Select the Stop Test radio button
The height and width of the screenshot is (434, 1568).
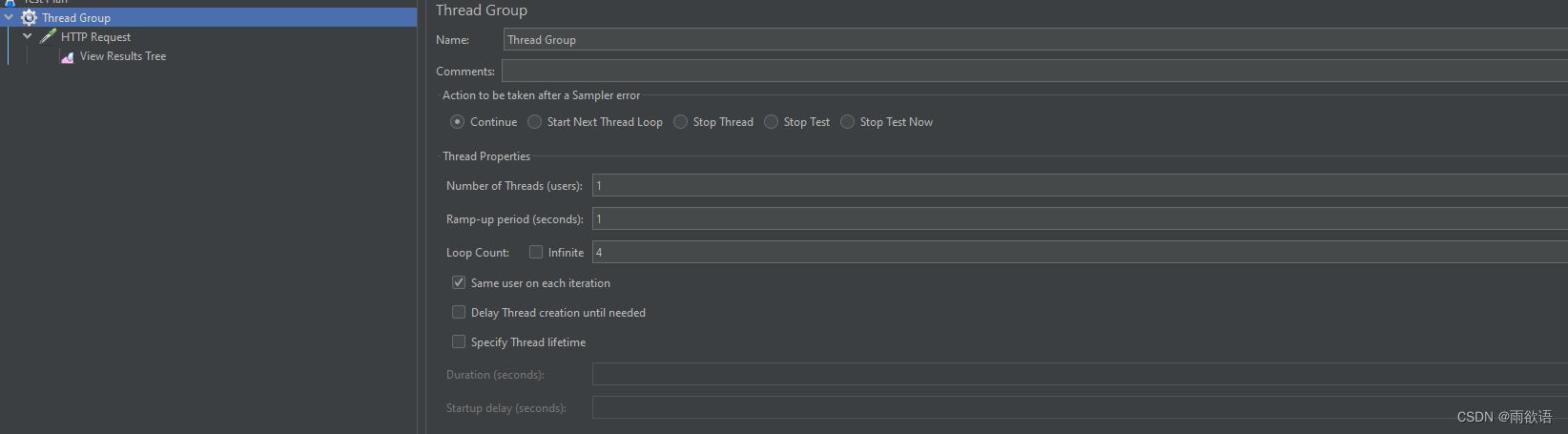(772, 122)
